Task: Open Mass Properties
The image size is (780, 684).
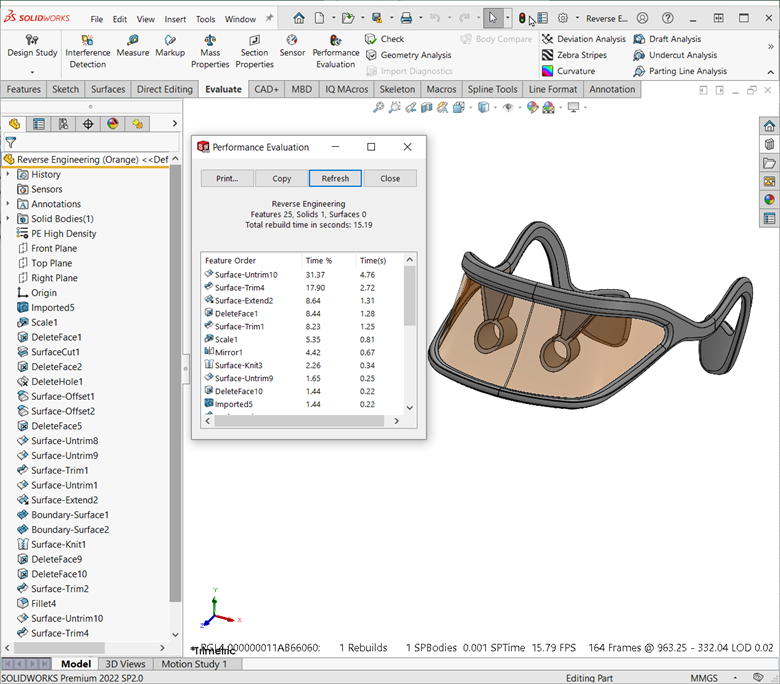Action: [210, 51]
